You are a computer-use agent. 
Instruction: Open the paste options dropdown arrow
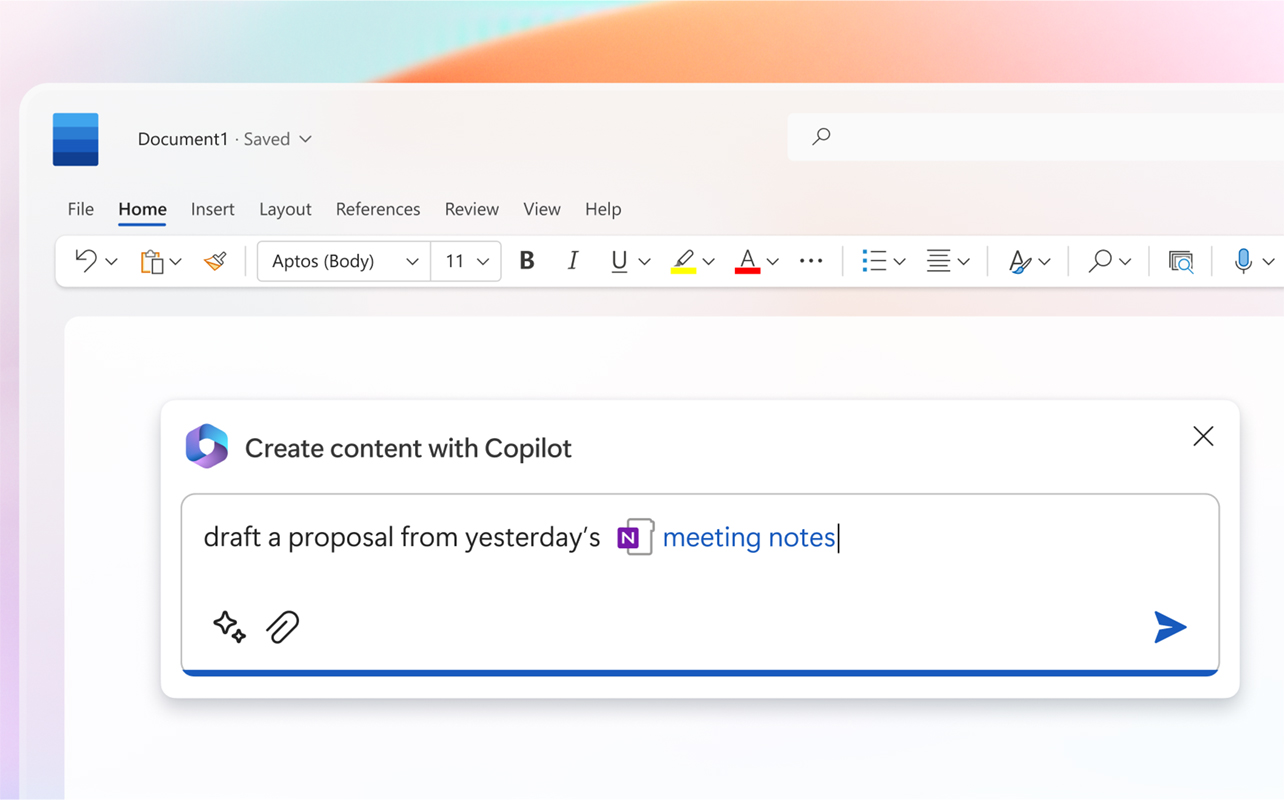[176, 262]
